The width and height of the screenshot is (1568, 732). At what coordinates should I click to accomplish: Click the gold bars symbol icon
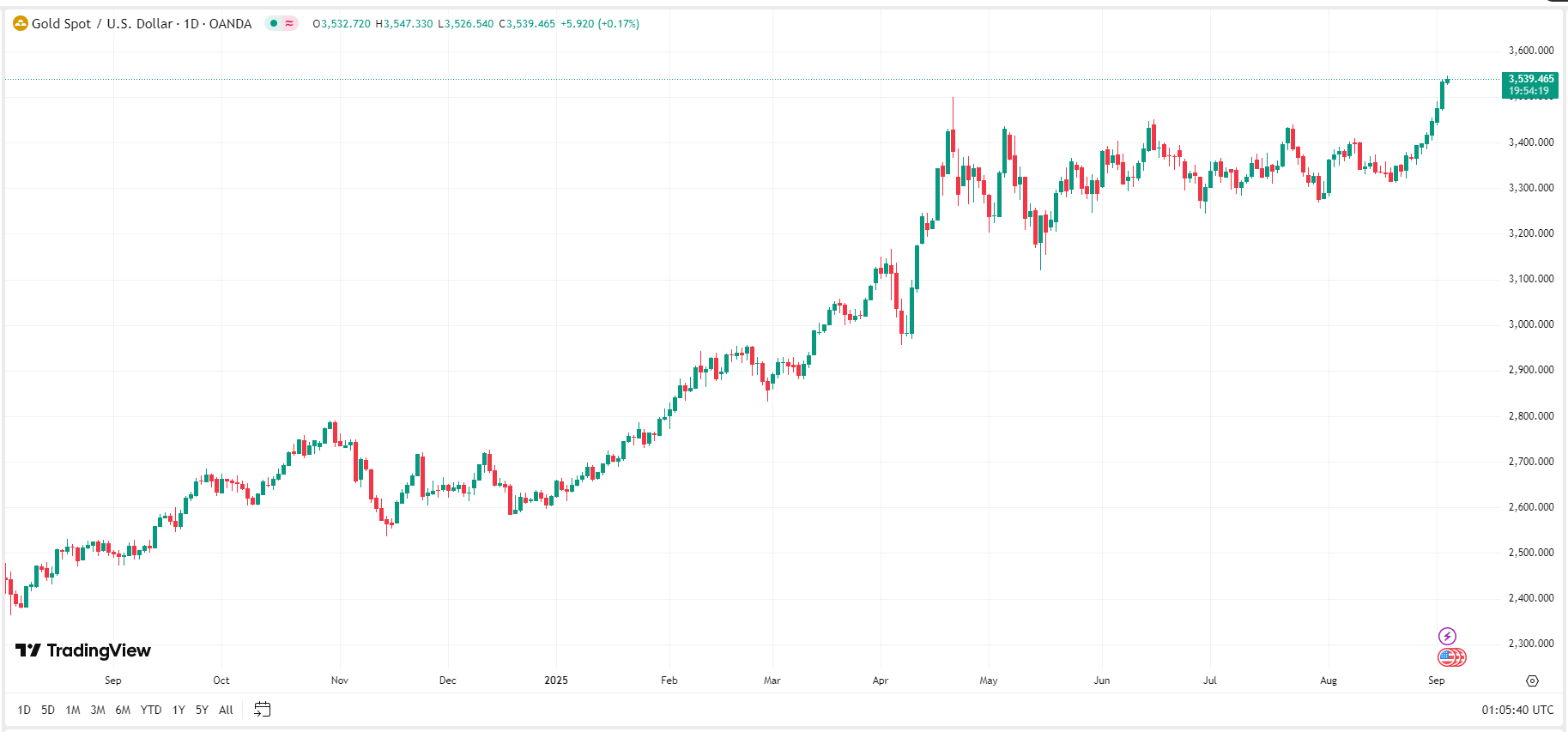point(21,24)
